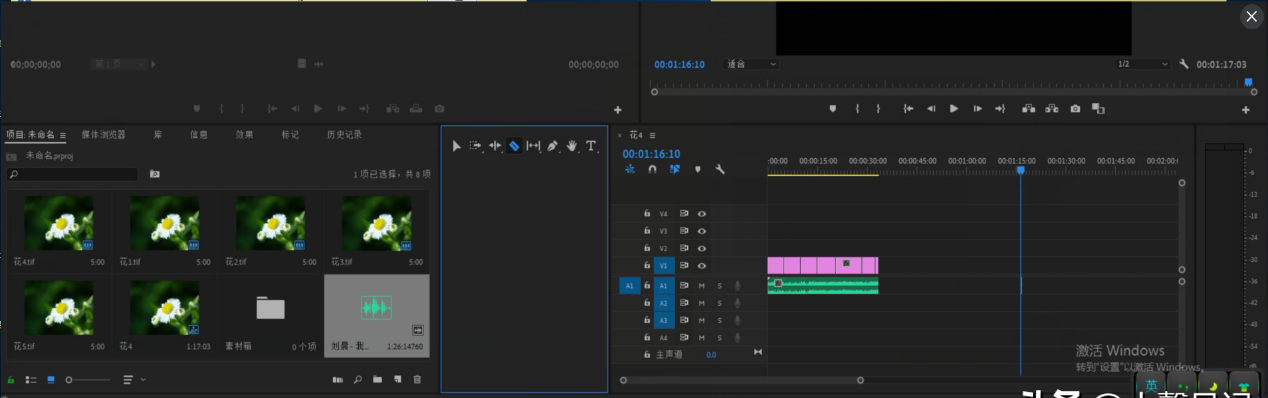Solo audio track A1
Viewport: 1268px width, 398px height.
pos(719,285)
